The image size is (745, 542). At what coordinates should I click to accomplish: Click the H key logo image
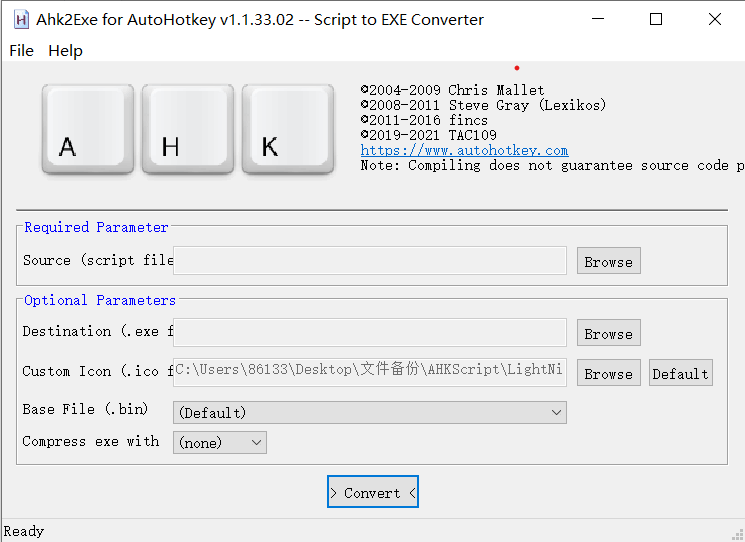[188, 129]
